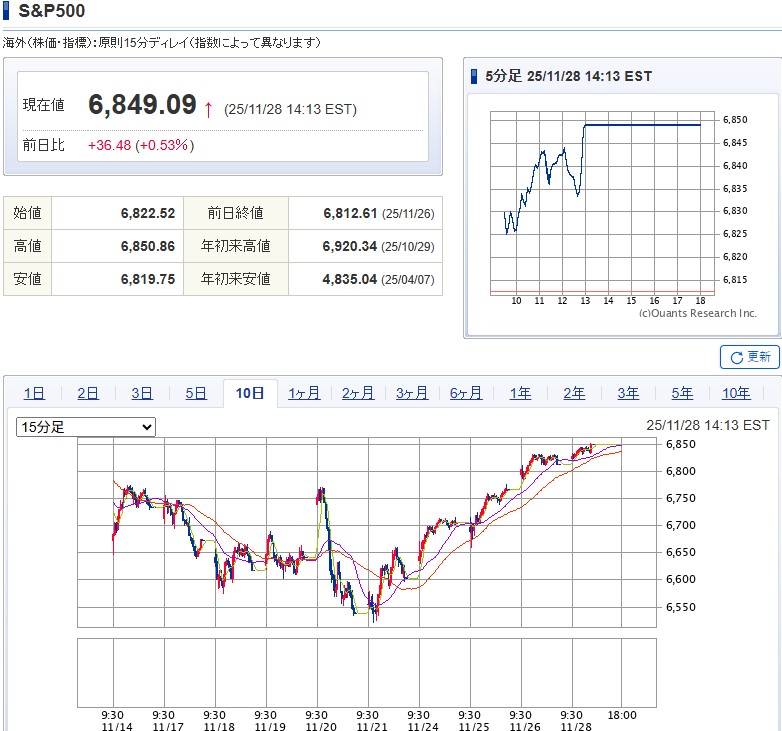
Task: Open the 5日 chart tab
Action: point(196,393)
